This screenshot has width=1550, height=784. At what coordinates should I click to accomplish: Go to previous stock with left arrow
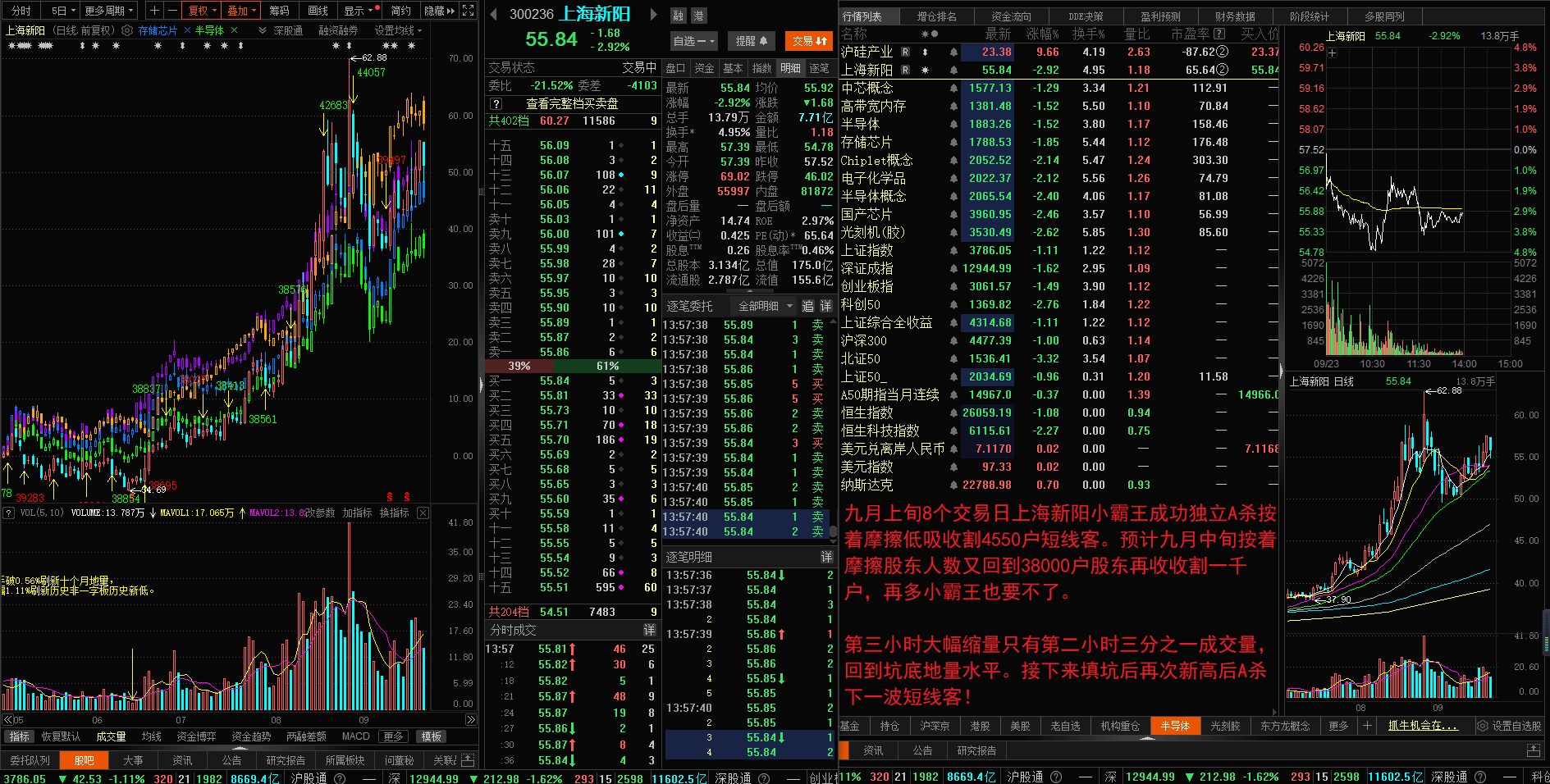[x=493, y=14]
